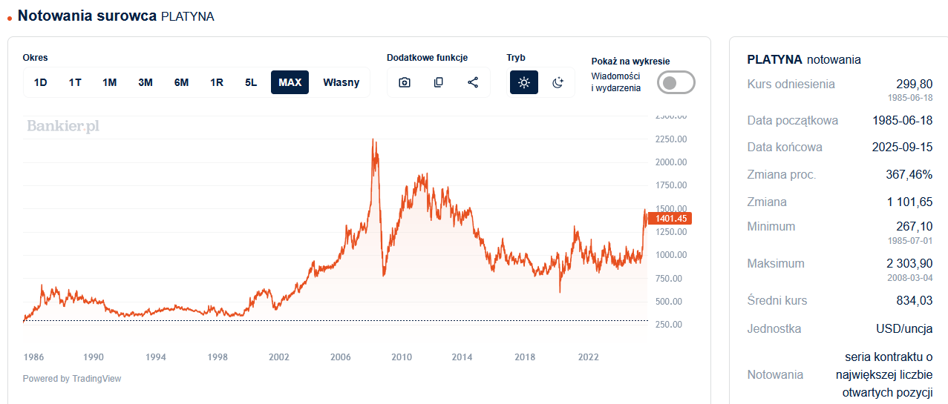
Task: Select the 1T period
Action: tap(75, 82)
